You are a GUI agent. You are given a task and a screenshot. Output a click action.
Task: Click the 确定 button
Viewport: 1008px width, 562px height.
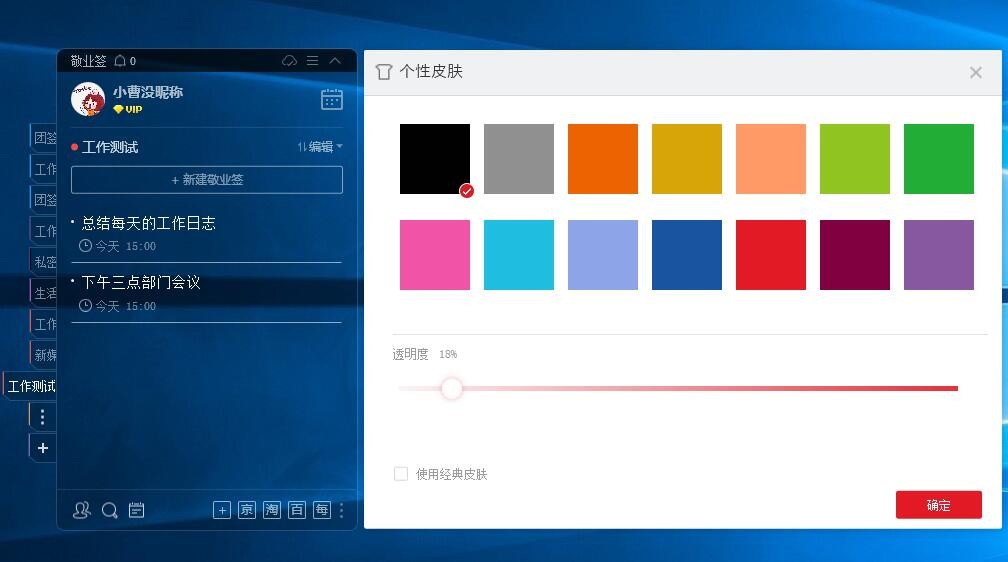click(x=938, y=505)
